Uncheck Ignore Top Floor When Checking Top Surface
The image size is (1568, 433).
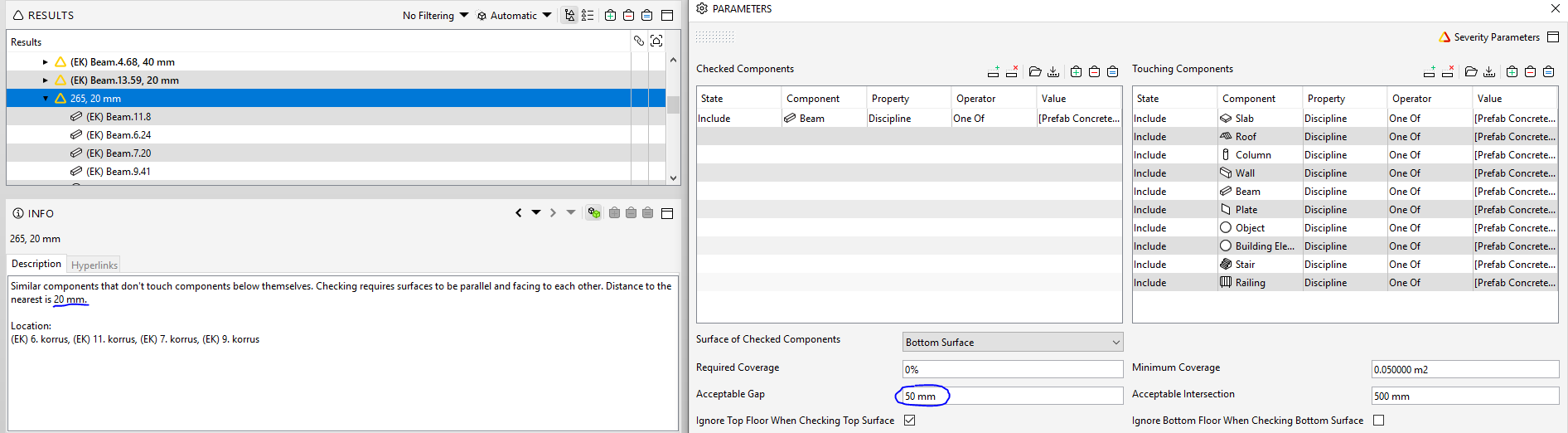[909, 420]
